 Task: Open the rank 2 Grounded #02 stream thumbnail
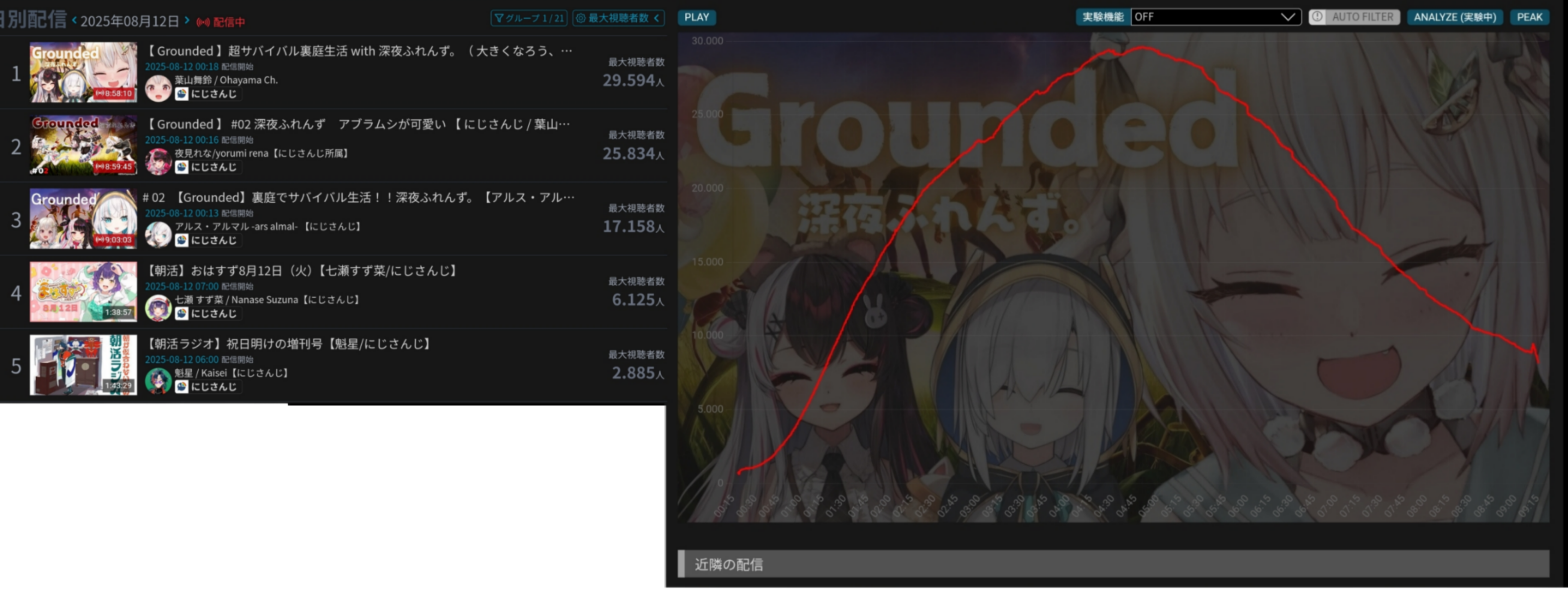[84, 145]
